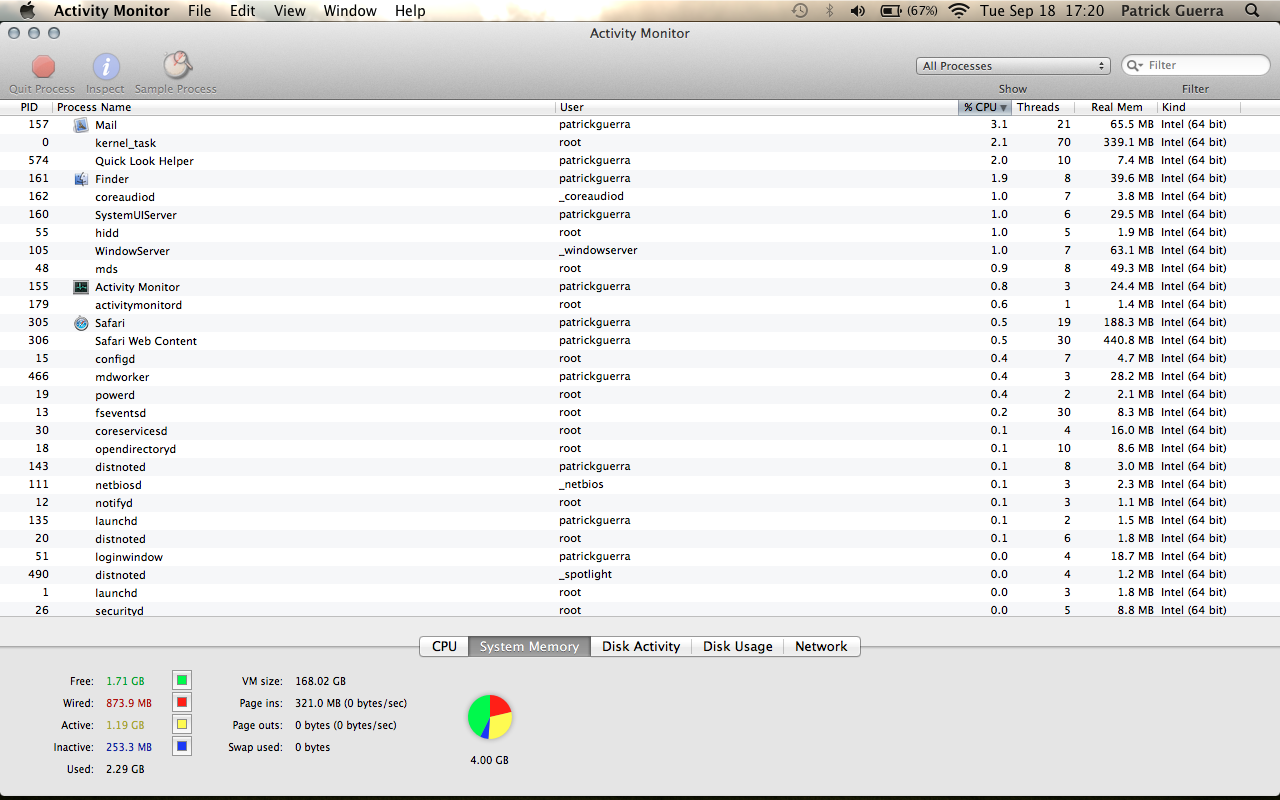
Task: Select the configd process row
Action: point(640,359)
